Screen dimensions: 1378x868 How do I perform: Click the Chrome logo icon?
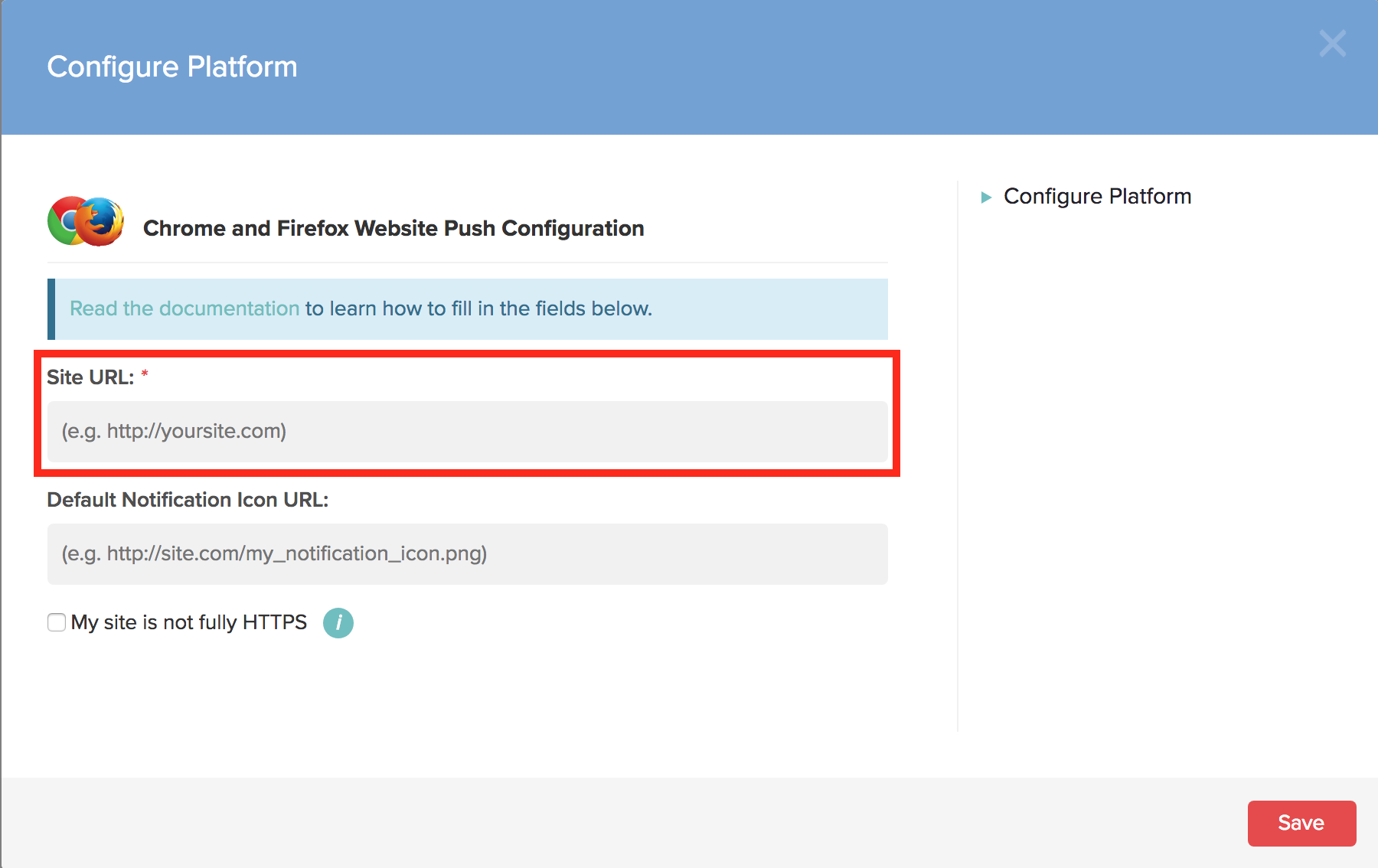(63, 220)
